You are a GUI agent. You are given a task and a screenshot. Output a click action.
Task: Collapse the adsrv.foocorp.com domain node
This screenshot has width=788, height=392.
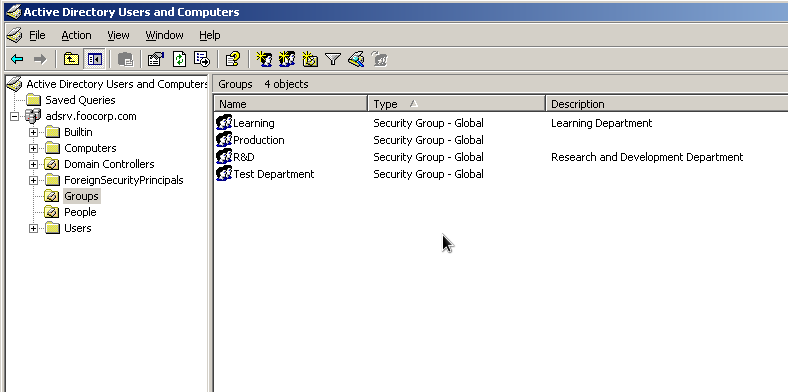point(15,117)
